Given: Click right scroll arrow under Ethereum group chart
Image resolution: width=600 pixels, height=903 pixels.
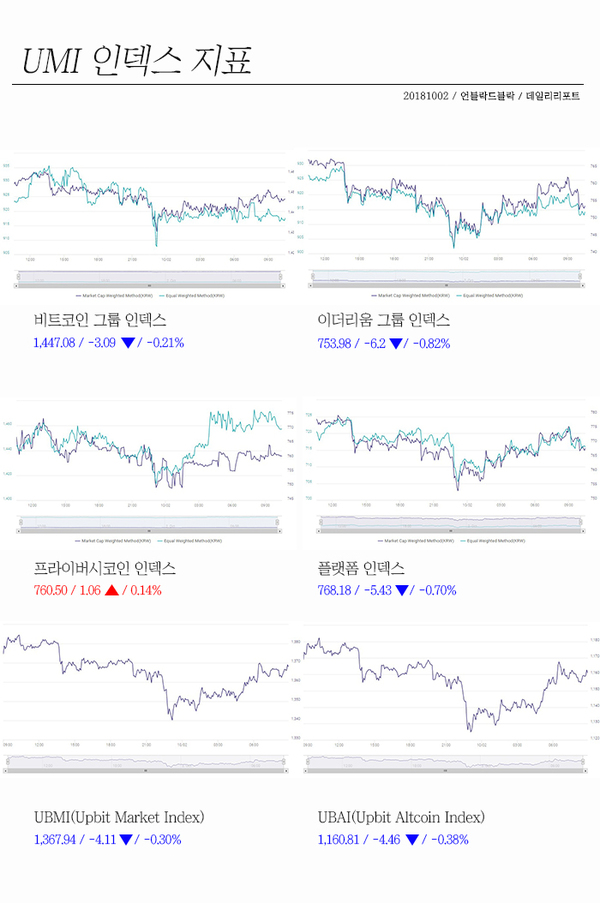Looking at the screenshot, I should click(x=583, y=285).
